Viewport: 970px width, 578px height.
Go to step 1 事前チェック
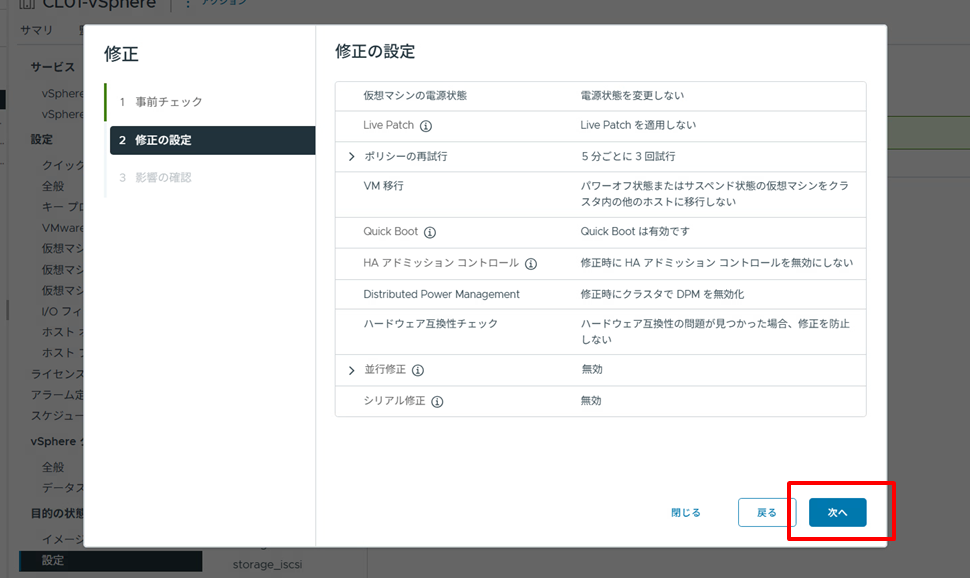(168, 102)
